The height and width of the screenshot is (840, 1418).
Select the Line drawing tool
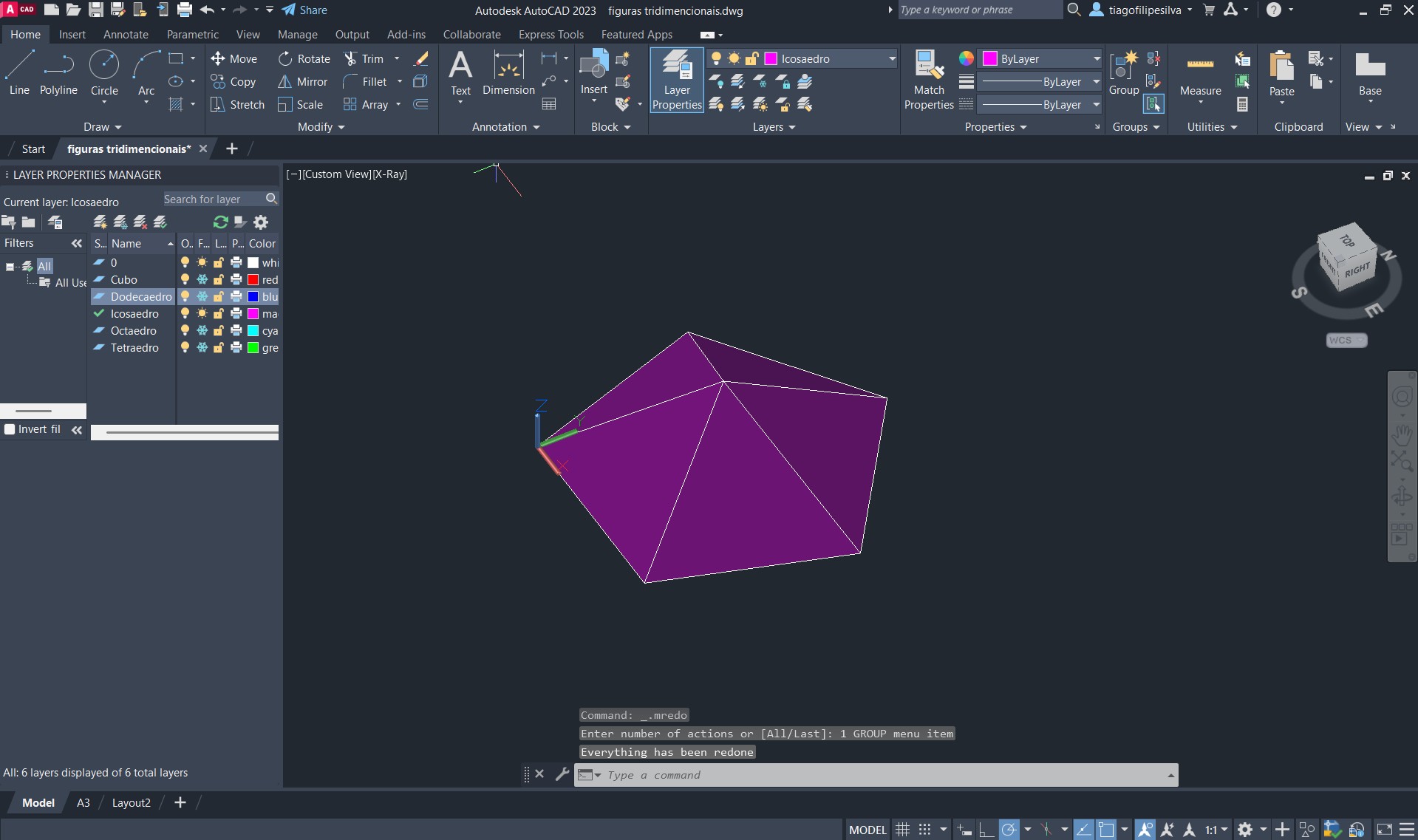click(x=19, y=72)
